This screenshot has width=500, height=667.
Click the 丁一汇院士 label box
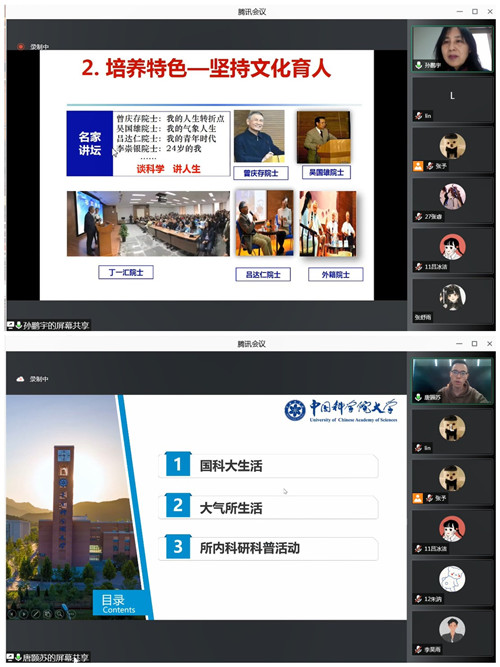126,272
